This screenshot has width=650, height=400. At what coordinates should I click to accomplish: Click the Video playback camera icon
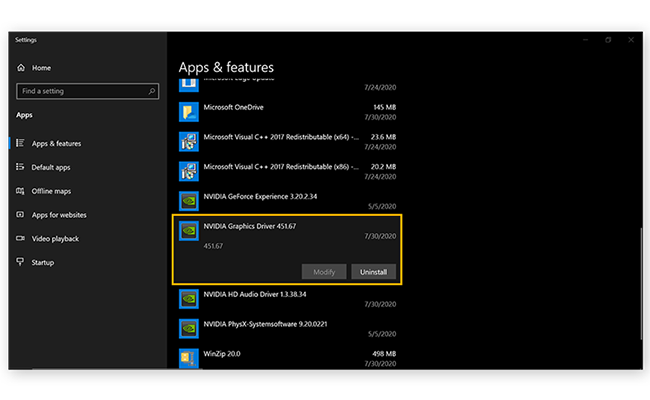pyautogui.click(x=20, y=238)
